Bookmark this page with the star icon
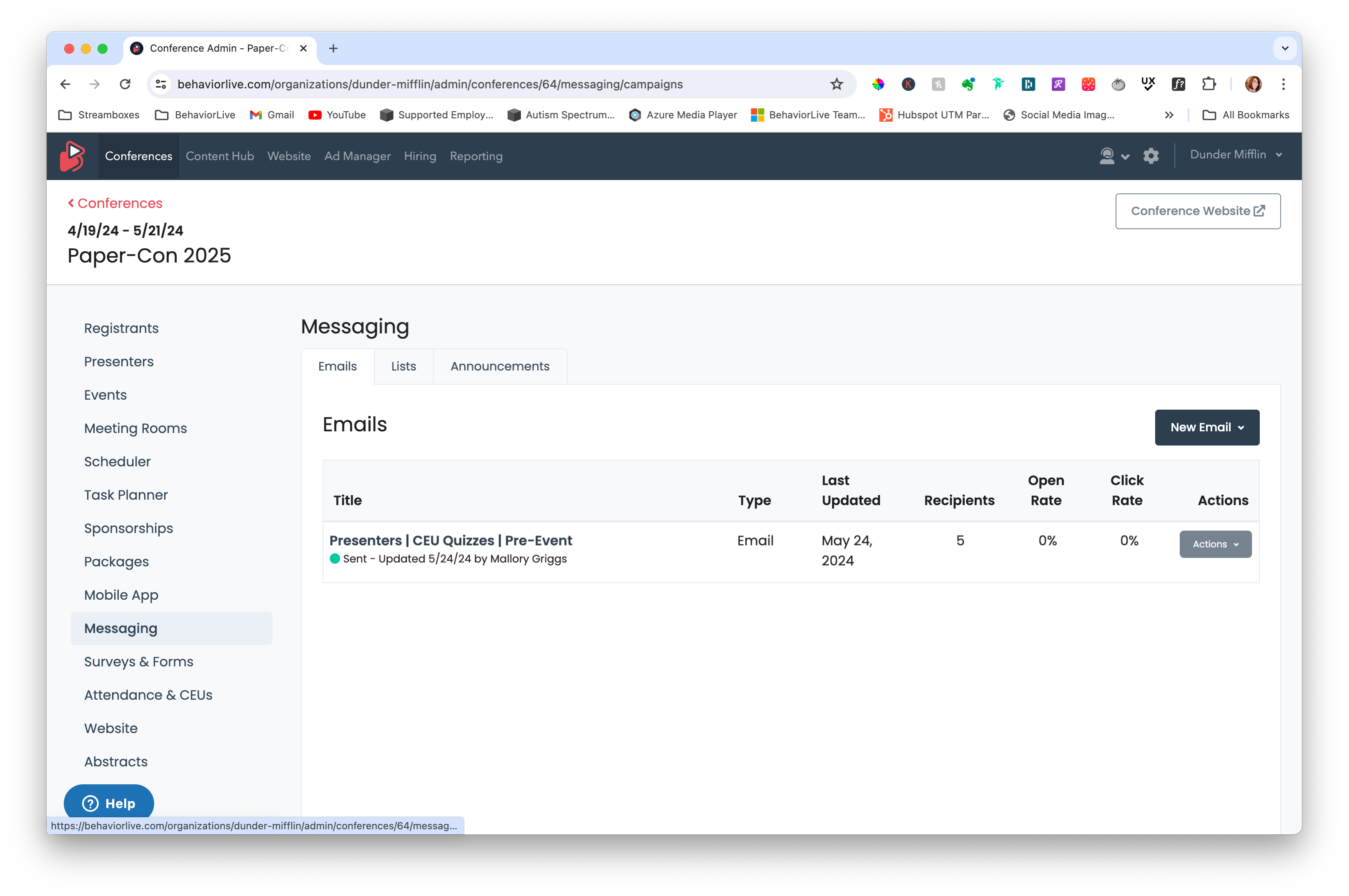The height and width of the screenshot is (896, 1349). (x=836, y=84)
